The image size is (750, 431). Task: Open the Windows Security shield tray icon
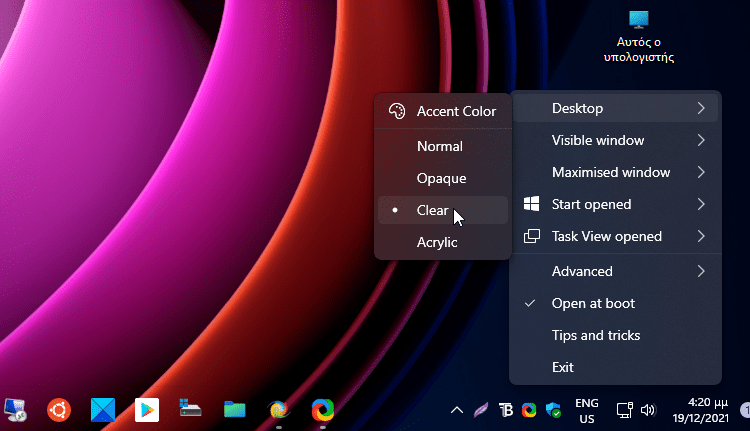pyautogui.click(x=553, y=410)
